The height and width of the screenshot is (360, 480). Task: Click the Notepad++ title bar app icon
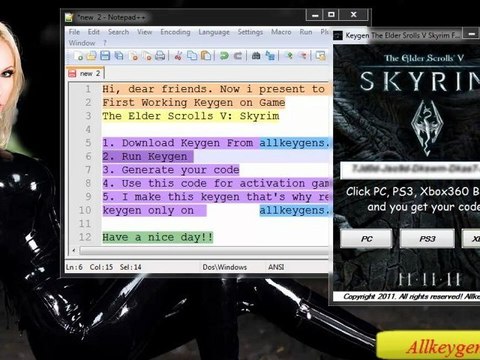[x=69, y=17]
